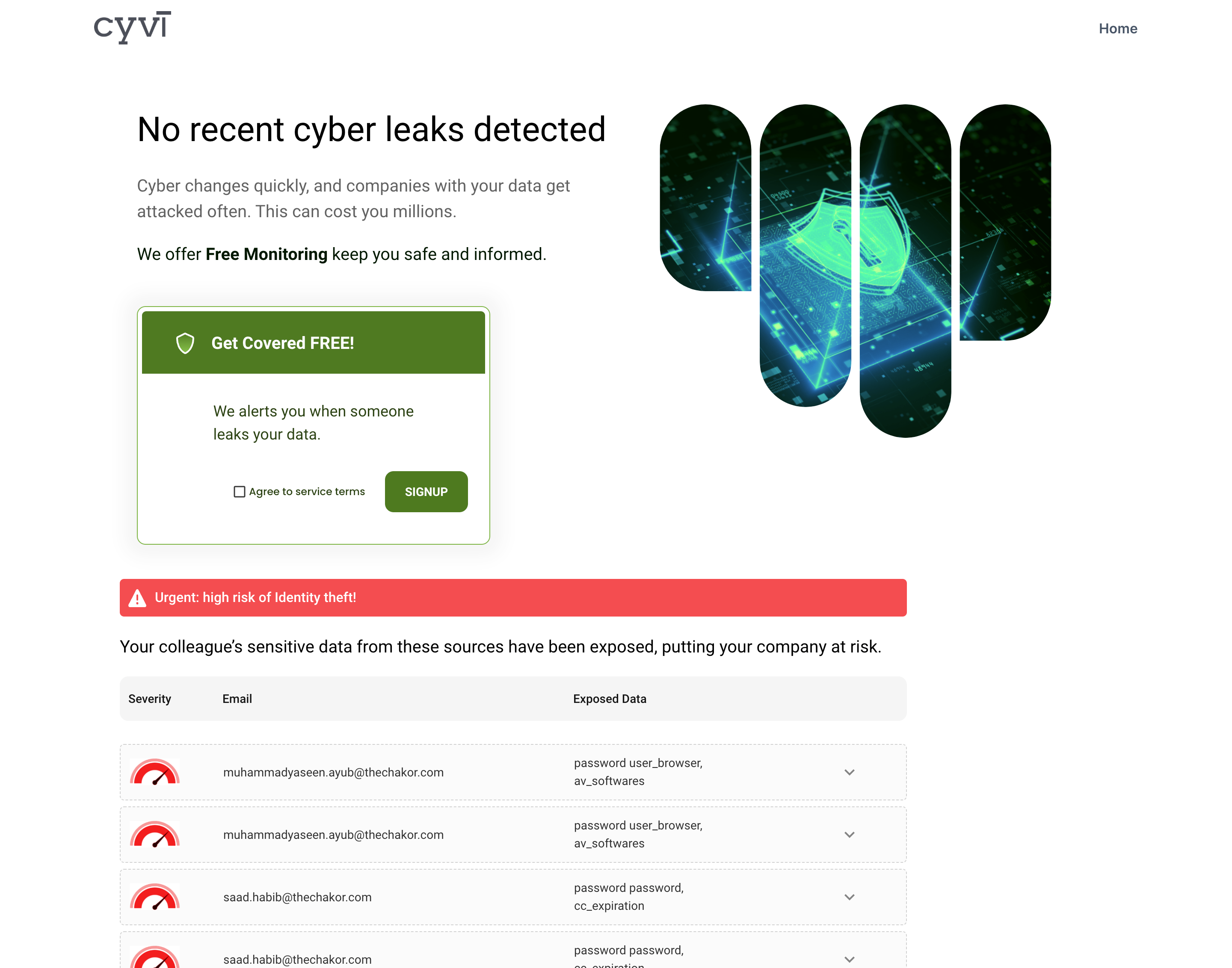Viewport: 1232px width, 968px height.
Task: Click severity gauge icon in second muhammadyaseen row
Action: [x=155, y=834]
